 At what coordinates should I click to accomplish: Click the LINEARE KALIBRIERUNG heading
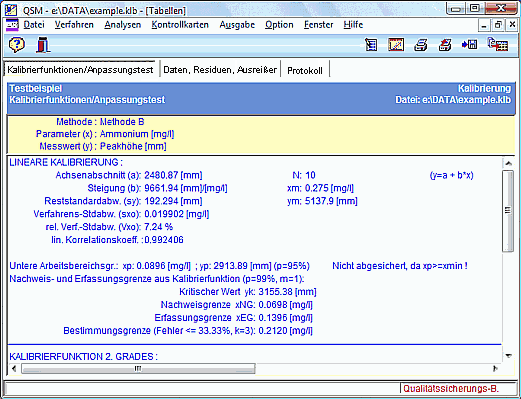tap(66, 162)
